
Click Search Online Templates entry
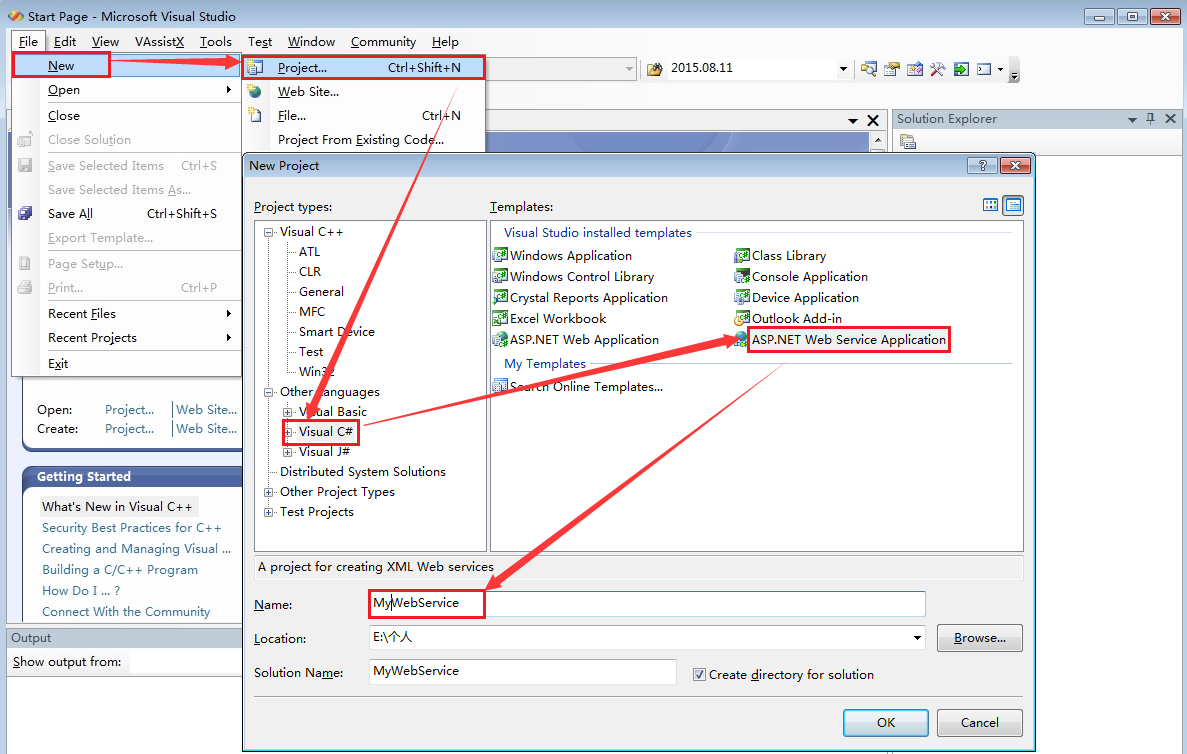(x=578, y=387)
